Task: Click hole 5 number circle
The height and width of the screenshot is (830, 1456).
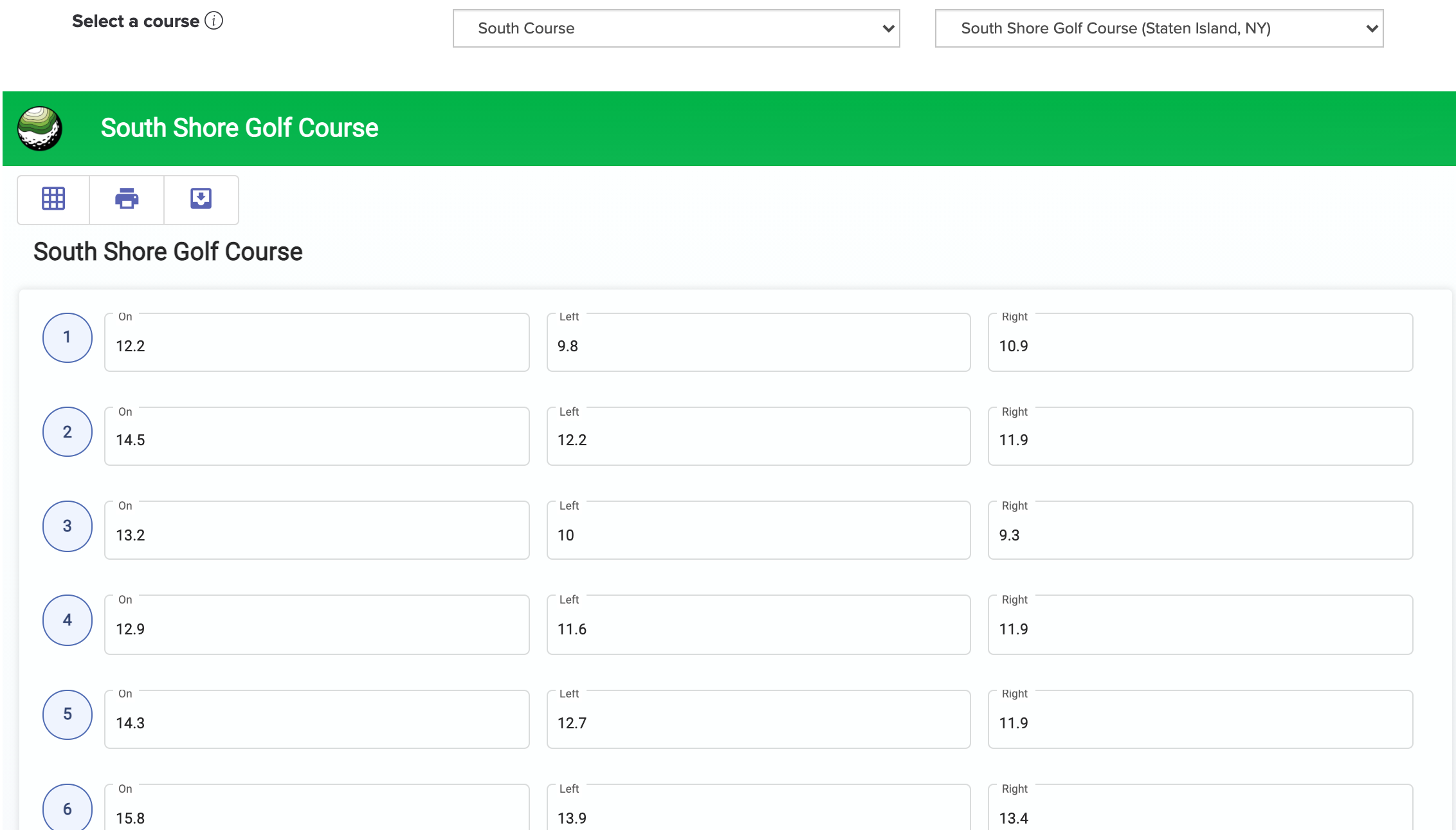Action: click(68, 714)
